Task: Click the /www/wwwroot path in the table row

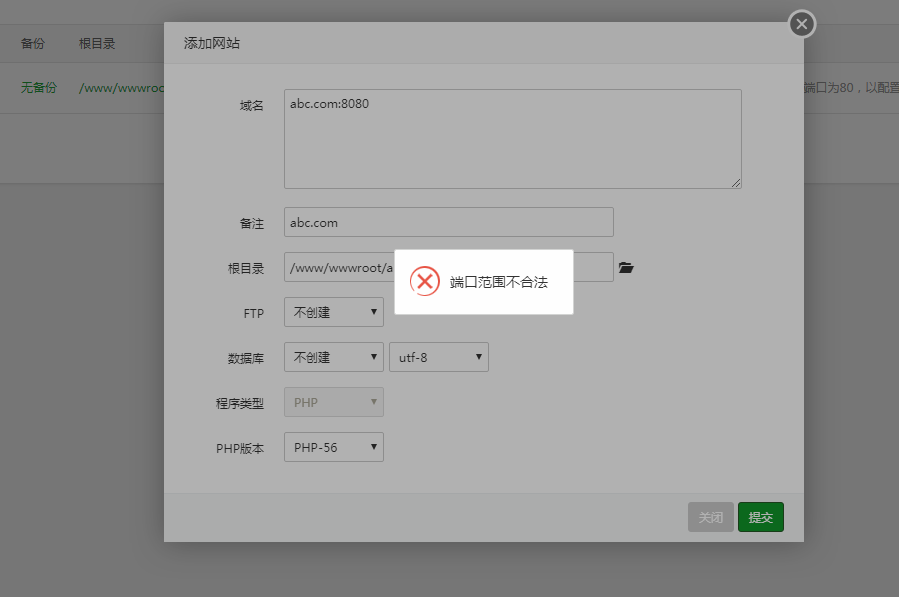Action: point(120,88)
